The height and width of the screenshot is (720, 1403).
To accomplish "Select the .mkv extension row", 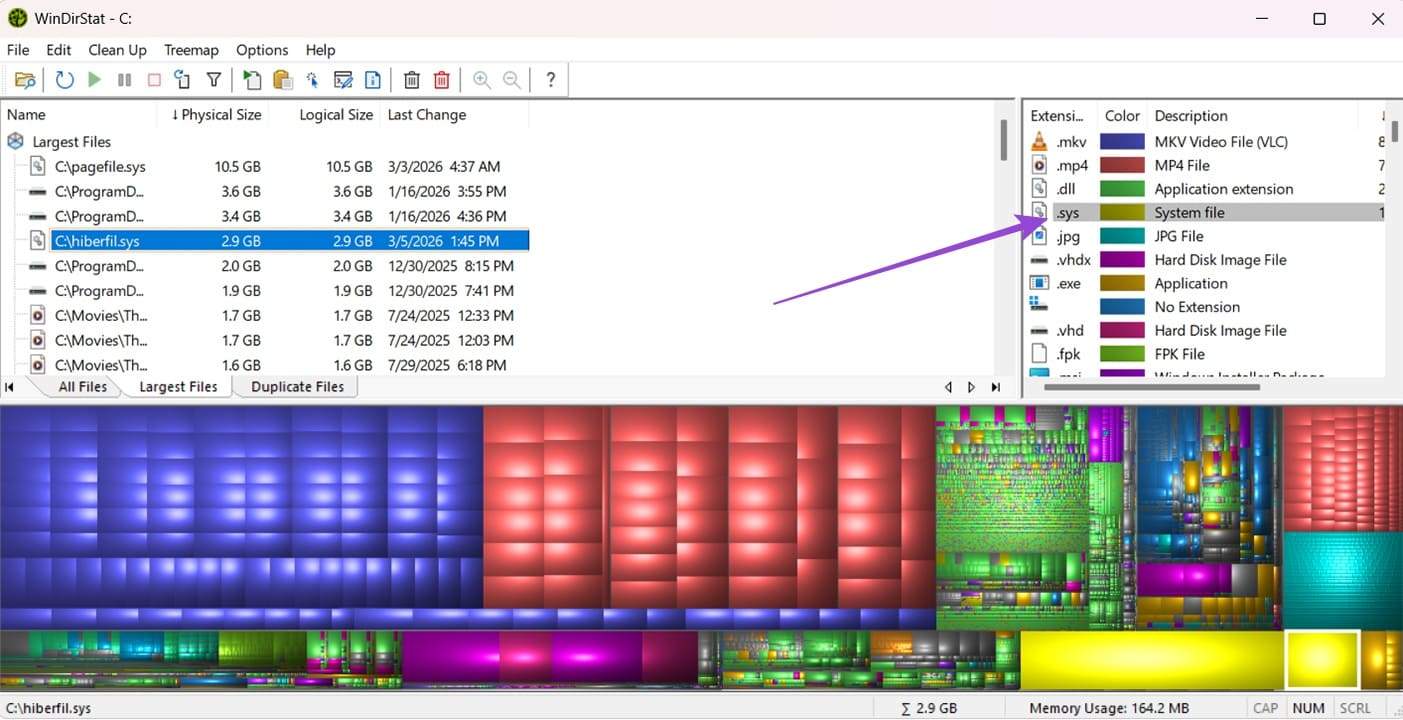I will click(x=1071, y=141).
